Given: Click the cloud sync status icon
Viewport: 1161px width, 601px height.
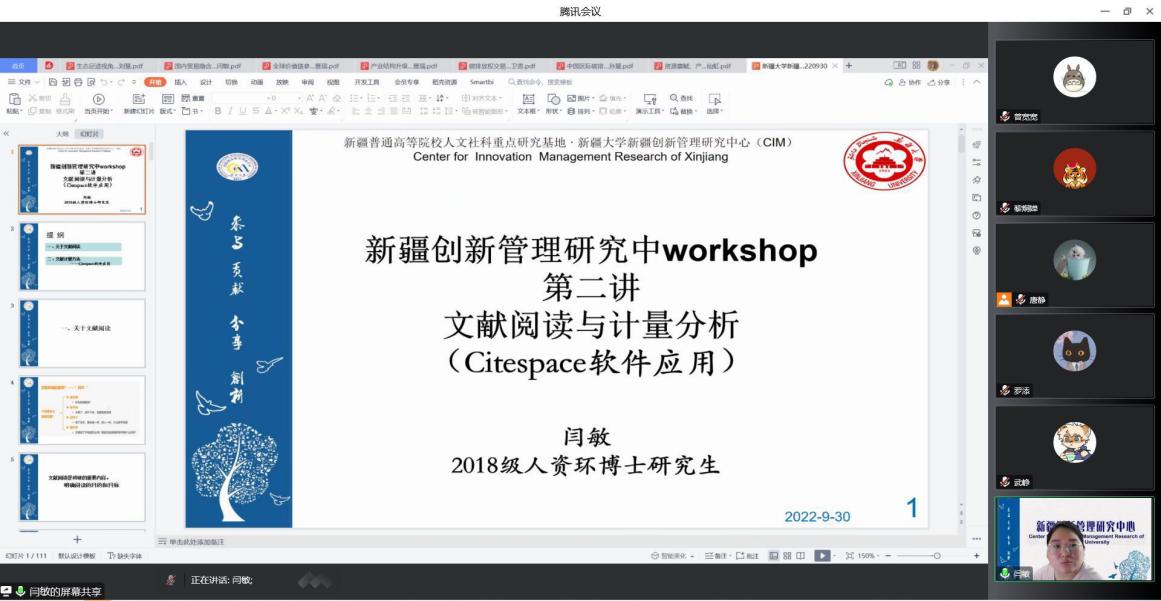Looking at the screenshot, I should (889, 82).
